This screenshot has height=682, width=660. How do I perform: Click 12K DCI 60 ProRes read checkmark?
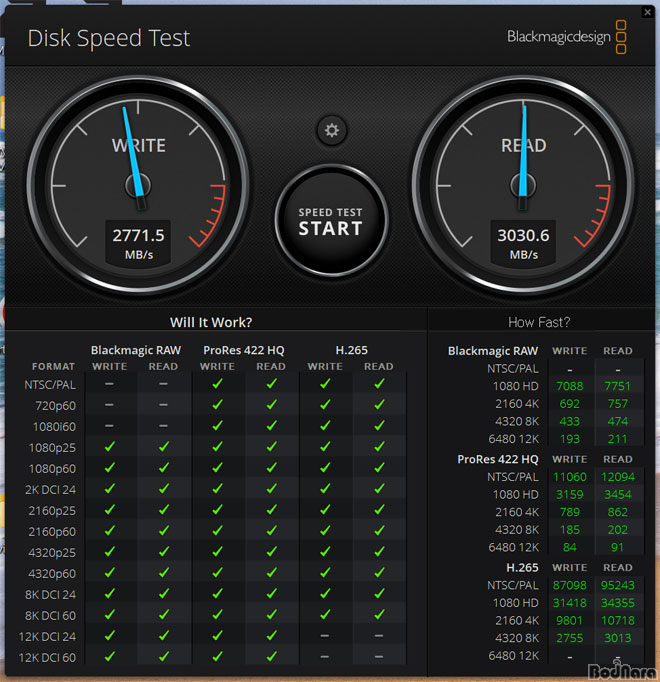[271, 656]
